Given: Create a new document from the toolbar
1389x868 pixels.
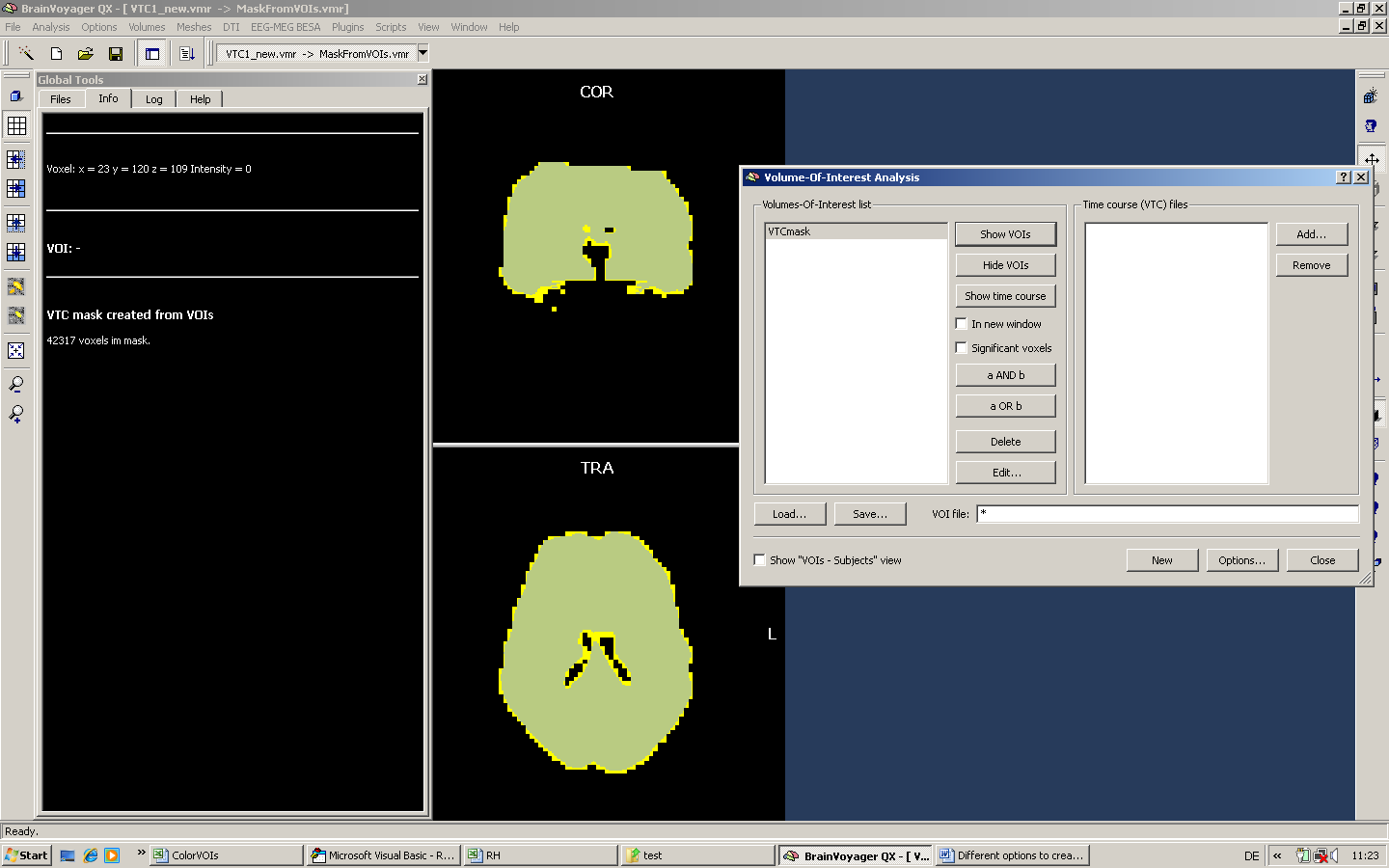Looking at the screenshot, I should [x=56, y=54].
